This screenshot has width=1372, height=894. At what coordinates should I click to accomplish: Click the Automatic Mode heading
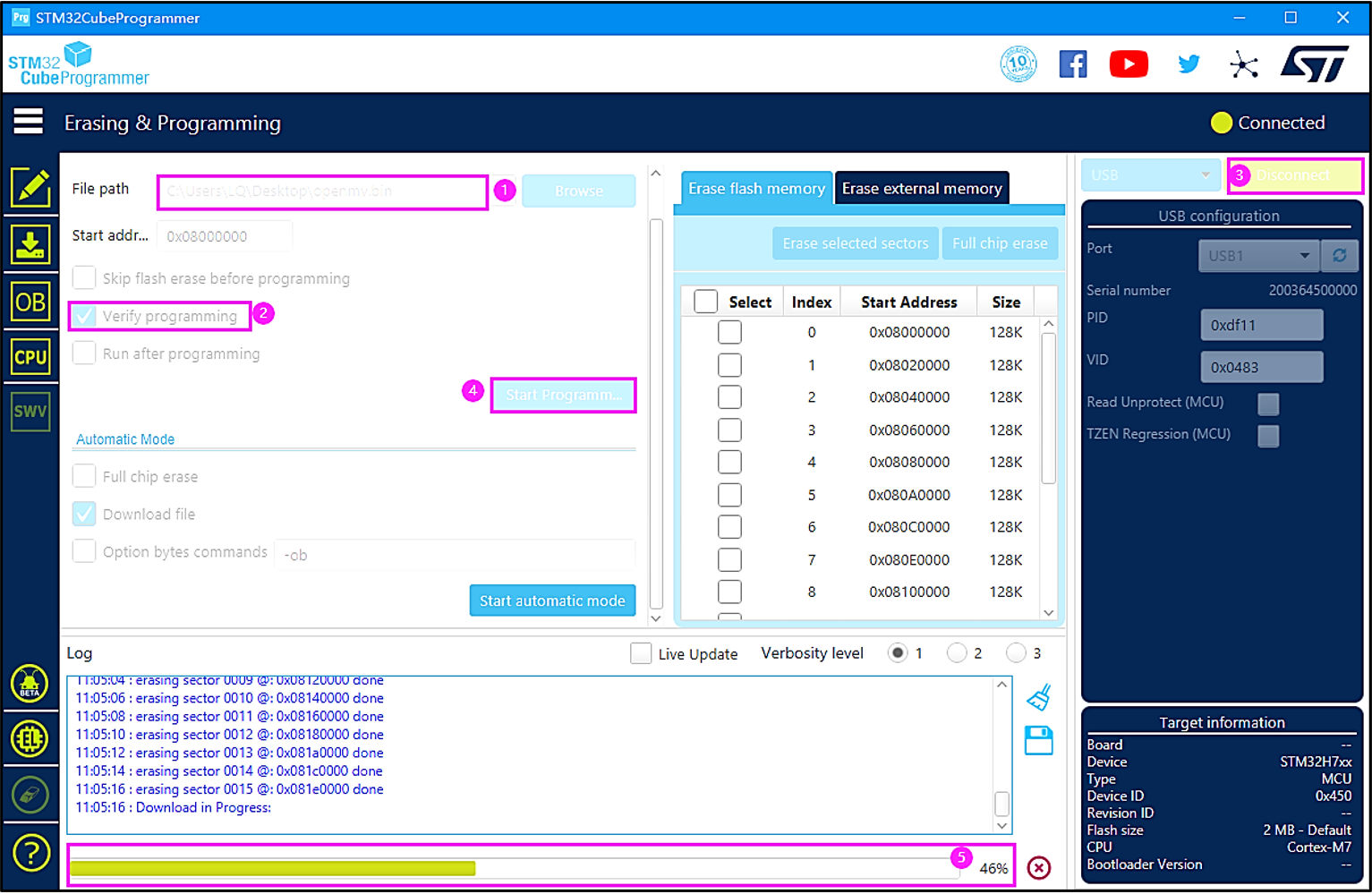click(125, 439)
